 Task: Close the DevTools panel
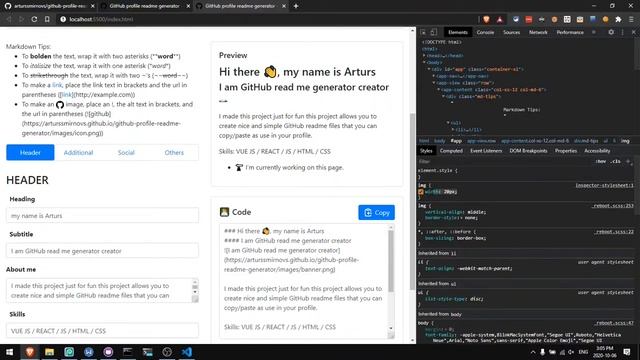click(x=633, y=32)
